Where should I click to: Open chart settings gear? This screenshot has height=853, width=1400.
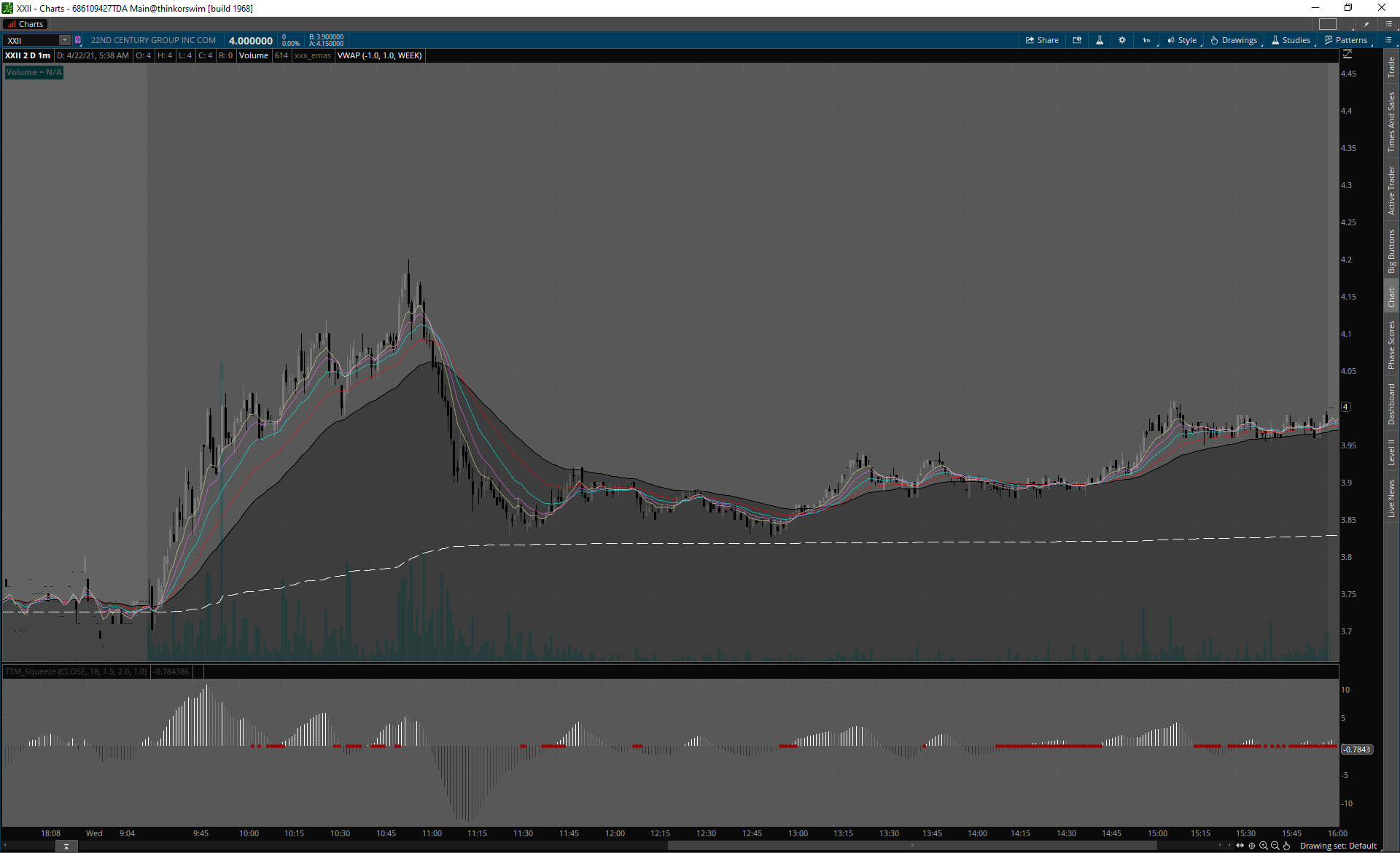click(x=1122, y=40)
